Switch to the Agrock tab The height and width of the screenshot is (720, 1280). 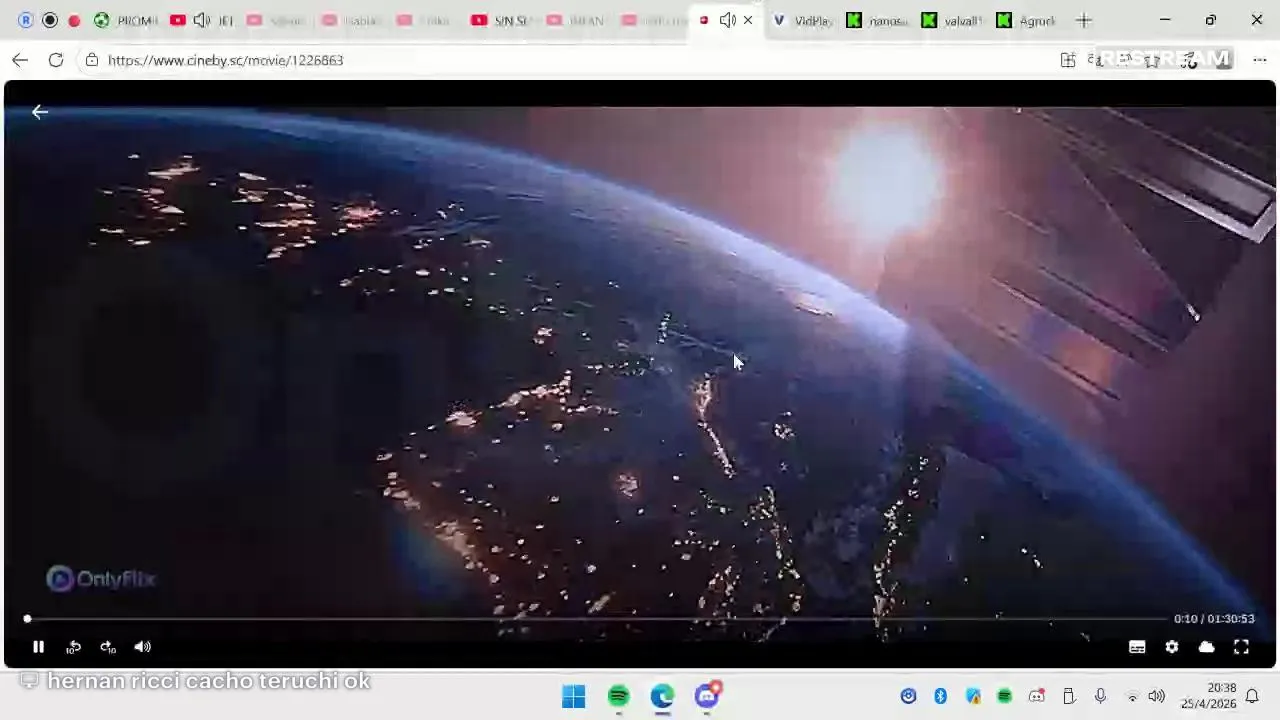click(1026, 20)
